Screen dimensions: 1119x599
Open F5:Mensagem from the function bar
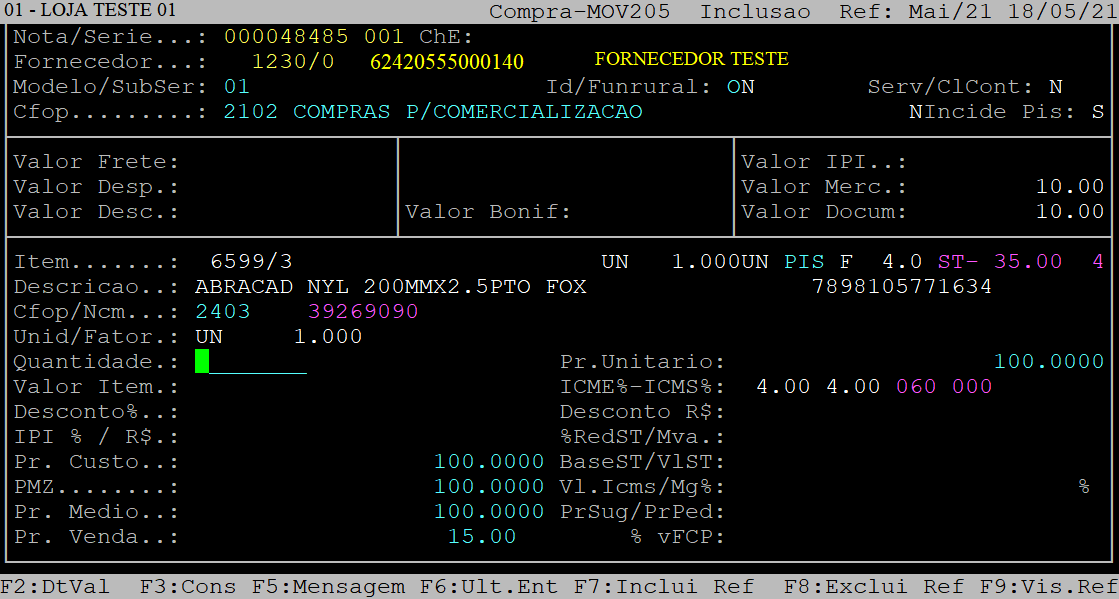[x=328, y=587]
